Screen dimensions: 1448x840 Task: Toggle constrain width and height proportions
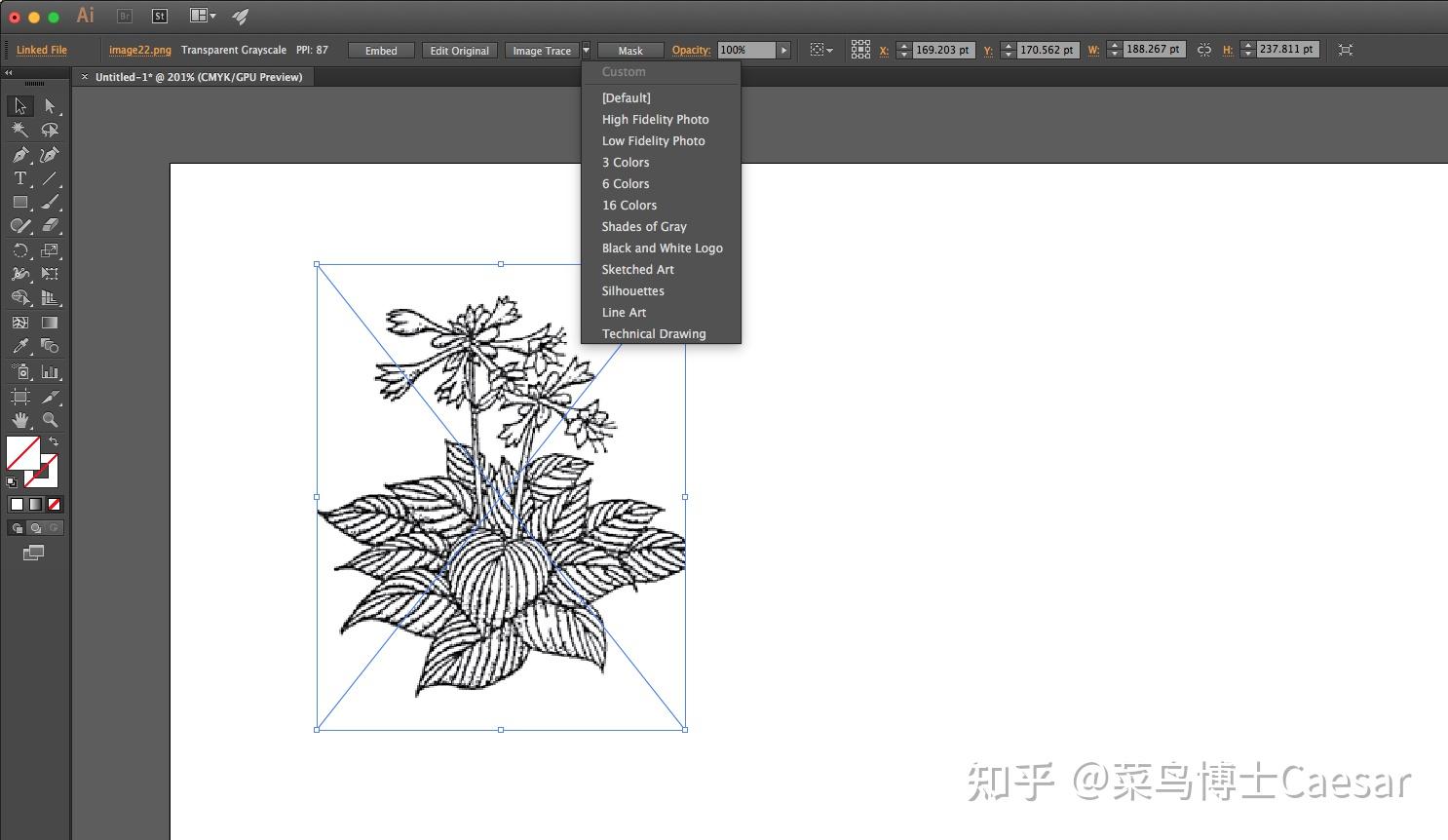click(1204, 50)
